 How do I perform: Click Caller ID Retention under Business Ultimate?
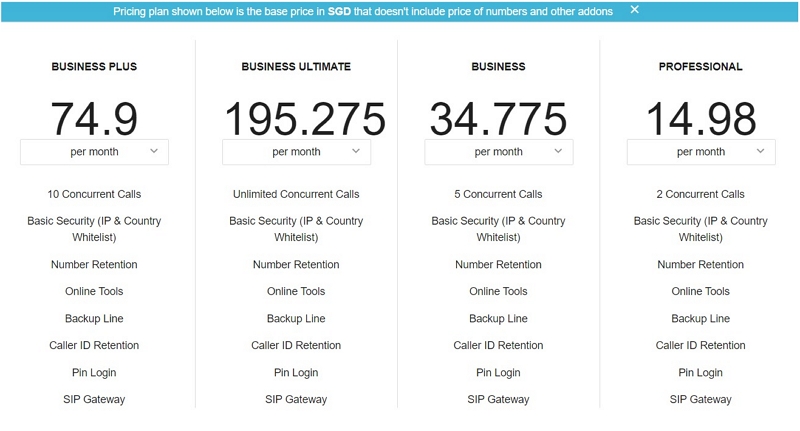point(296,345)
